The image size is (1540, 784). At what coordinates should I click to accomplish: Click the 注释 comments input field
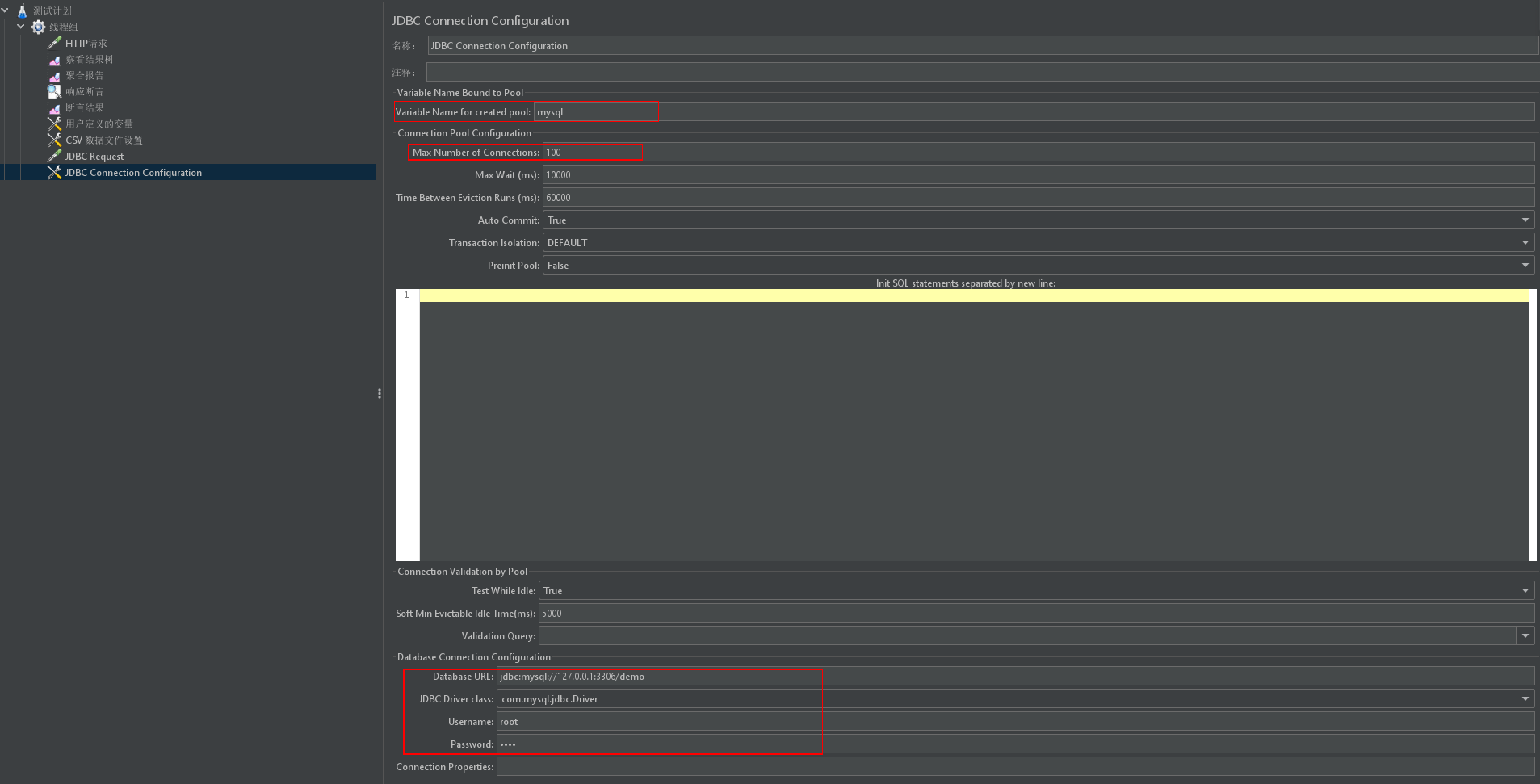coord(982,72)
